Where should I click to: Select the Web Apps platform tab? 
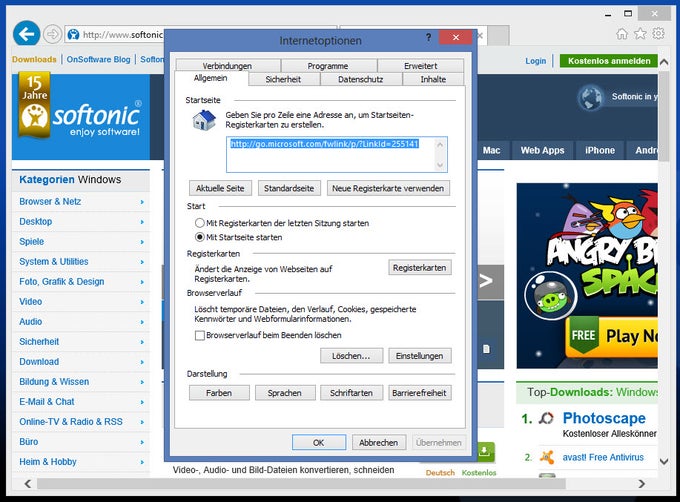click(x=543, y=150)
